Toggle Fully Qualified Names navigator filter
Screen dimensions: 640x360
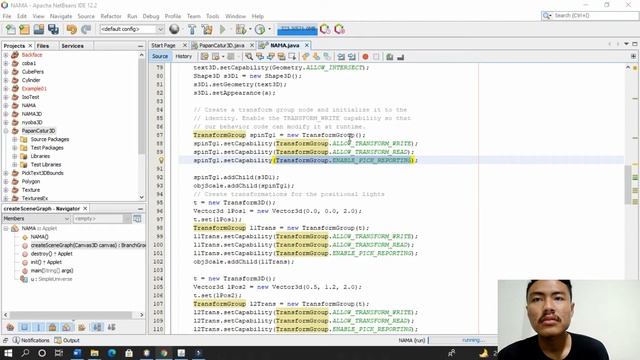(x=81, y=327)
